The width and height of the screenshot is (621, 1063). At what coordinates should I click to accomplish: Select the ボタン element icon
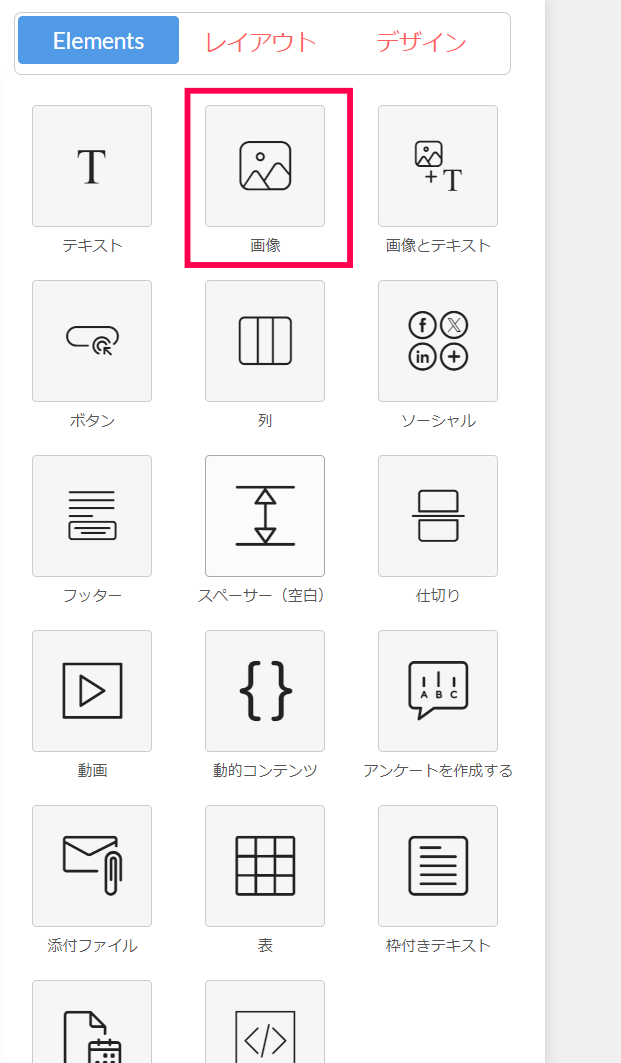point(92,341)
